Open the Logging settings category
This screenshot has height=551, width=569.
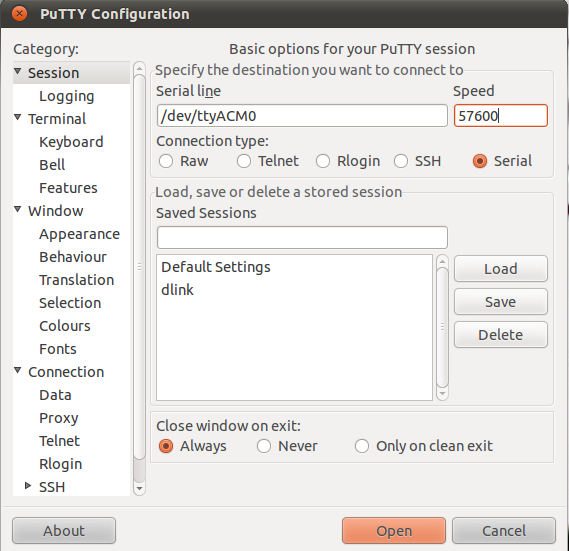click(x=67, y=96)
